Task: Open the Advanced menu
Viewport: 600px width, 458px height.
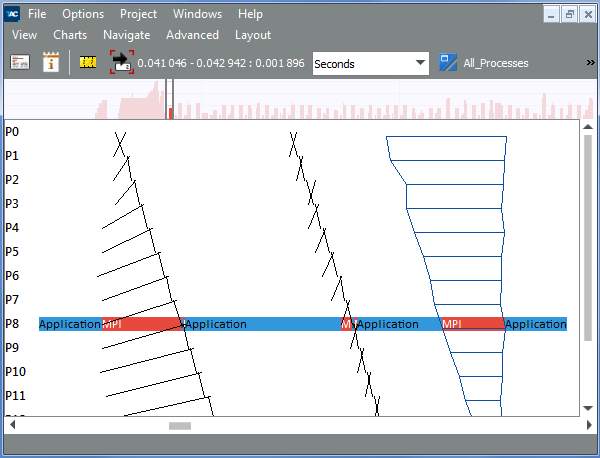Action: click(192, 35)
